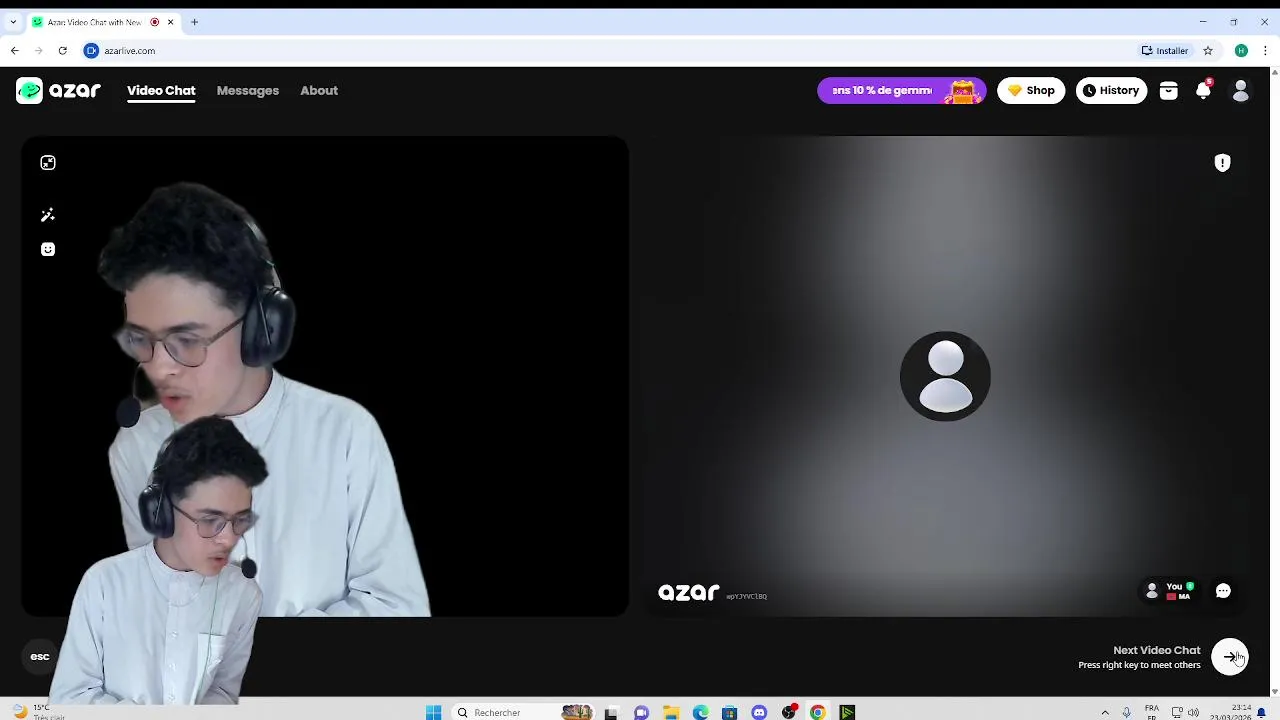Expand the tab search dropdown
Image resolution: width=1280 pixels, height=720 pixels.
point(13,22)
